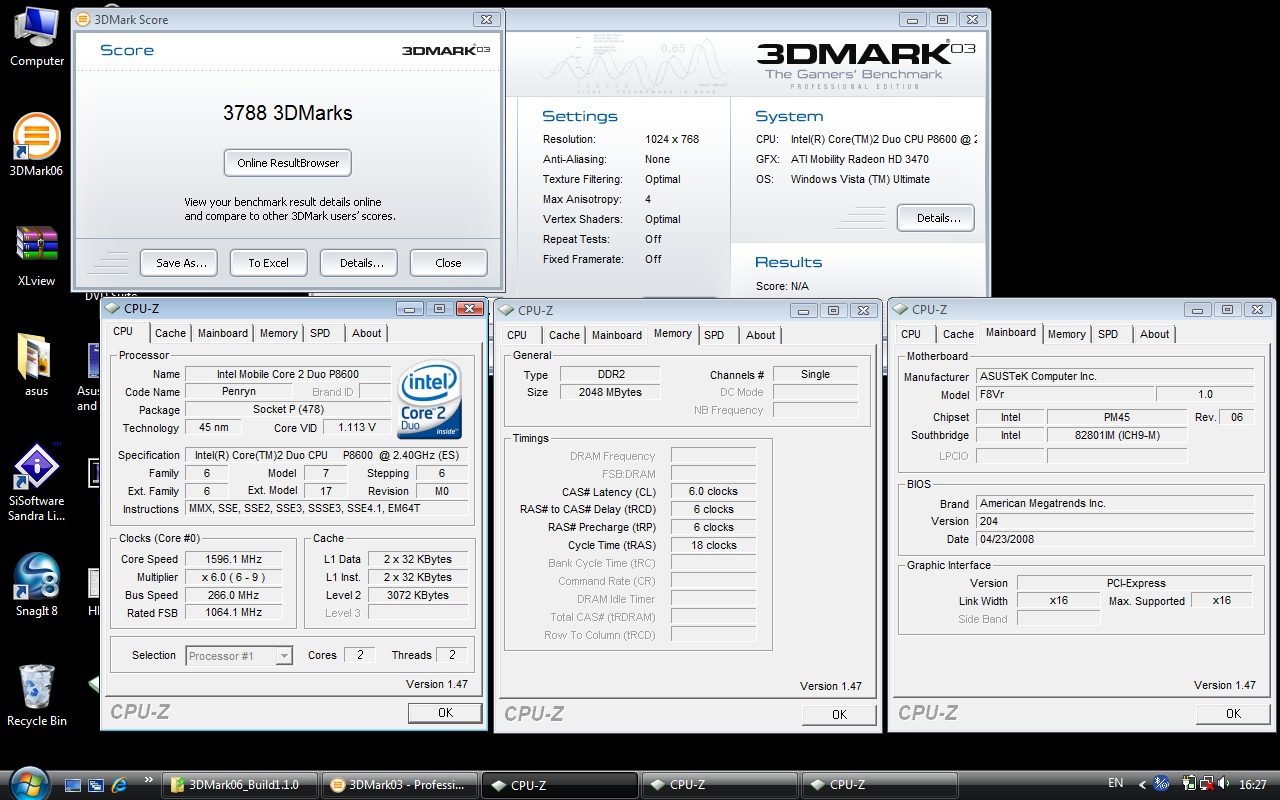Select the 3DMark06 desktop shortcut
This screenshot has height=800, width=1280.
(37, 145)
